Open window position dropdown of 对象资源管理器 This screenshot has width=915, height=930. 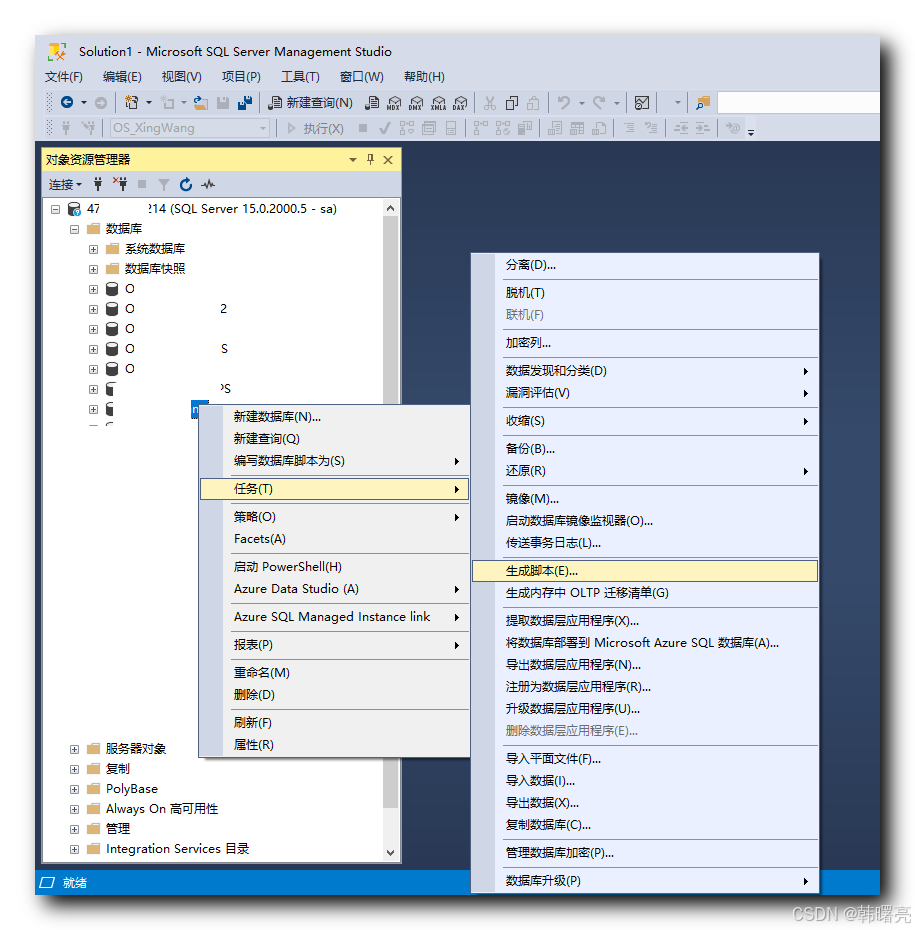[x=353, y=160]
